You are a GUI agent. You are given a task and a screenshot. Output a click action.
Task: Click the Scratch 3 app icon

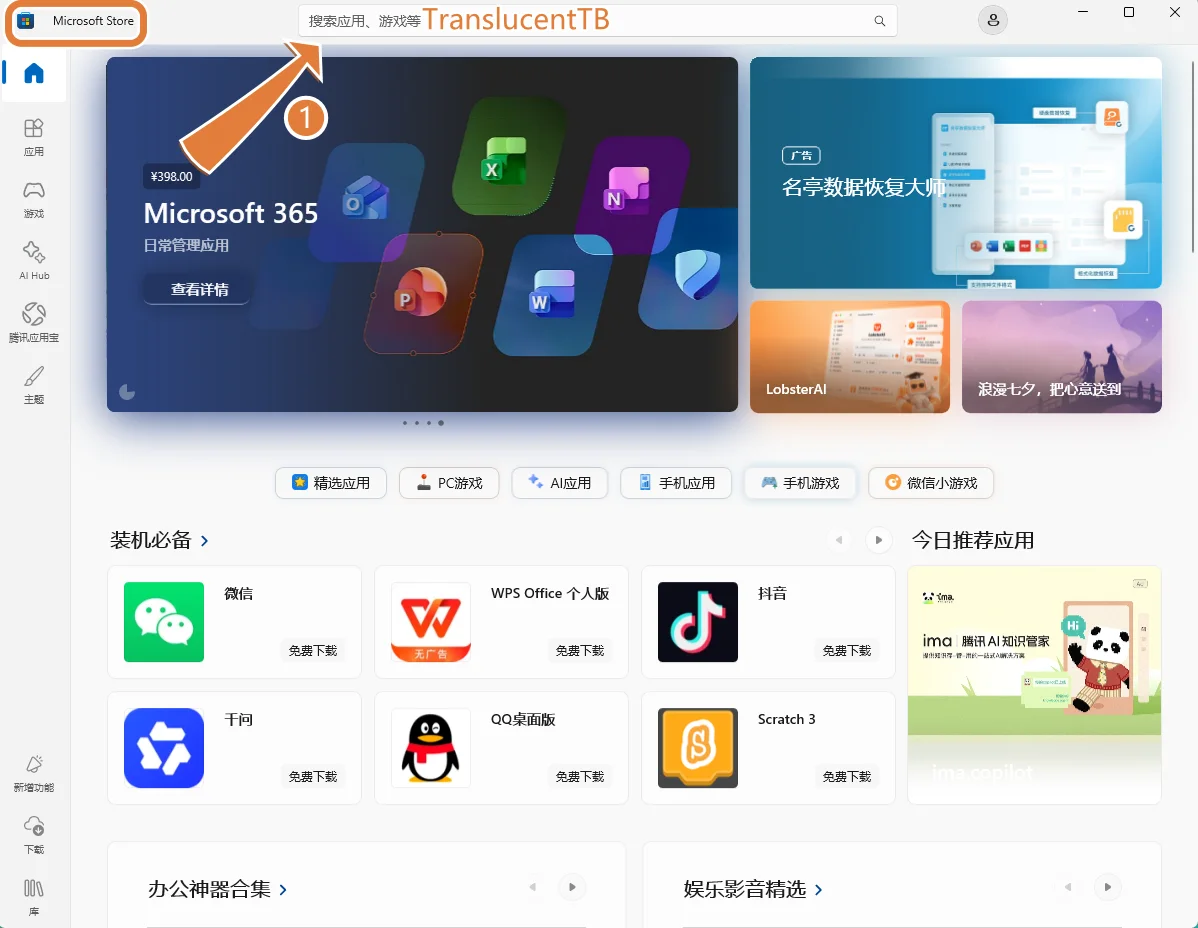click(698, 748)
